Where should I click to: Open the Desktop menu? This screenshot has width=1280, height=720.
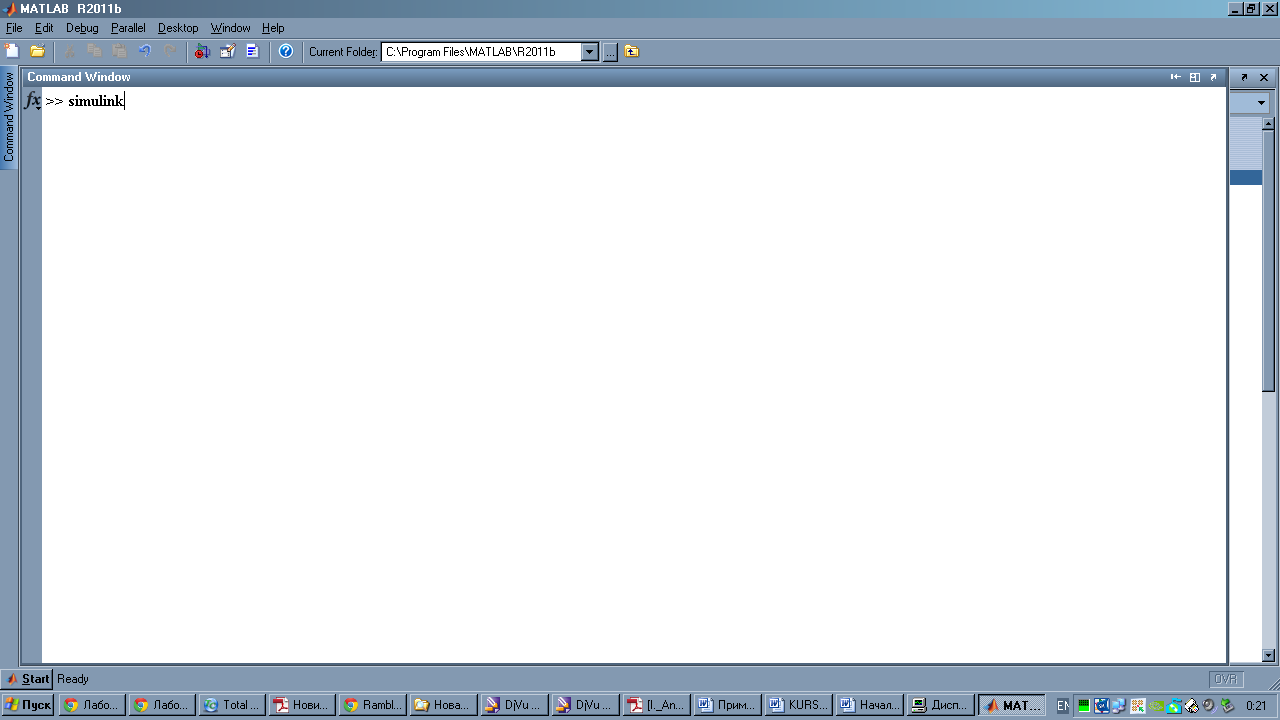178,28
